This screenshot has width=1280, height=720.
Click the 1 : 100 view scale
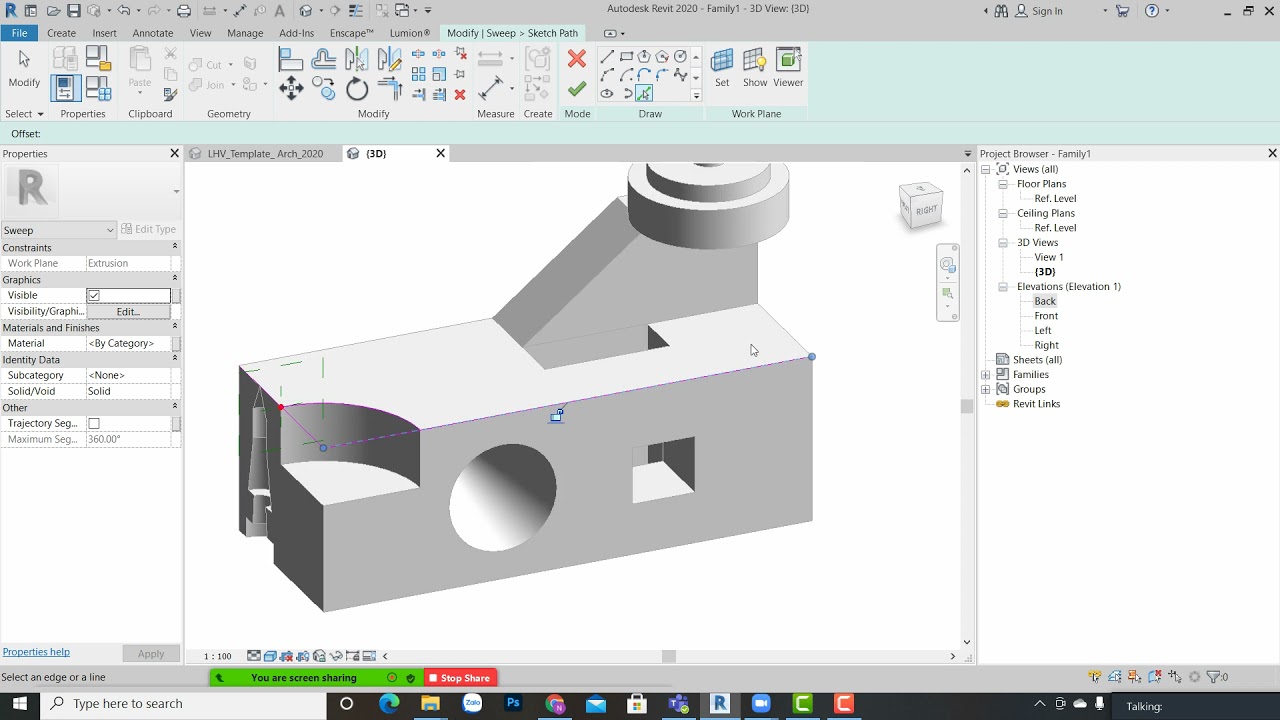click(218, 657)
